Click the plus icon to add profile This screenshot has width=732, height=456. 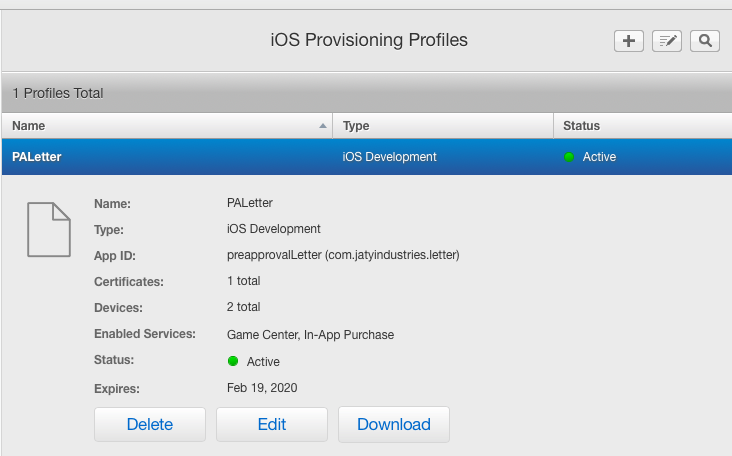(628, 41)
